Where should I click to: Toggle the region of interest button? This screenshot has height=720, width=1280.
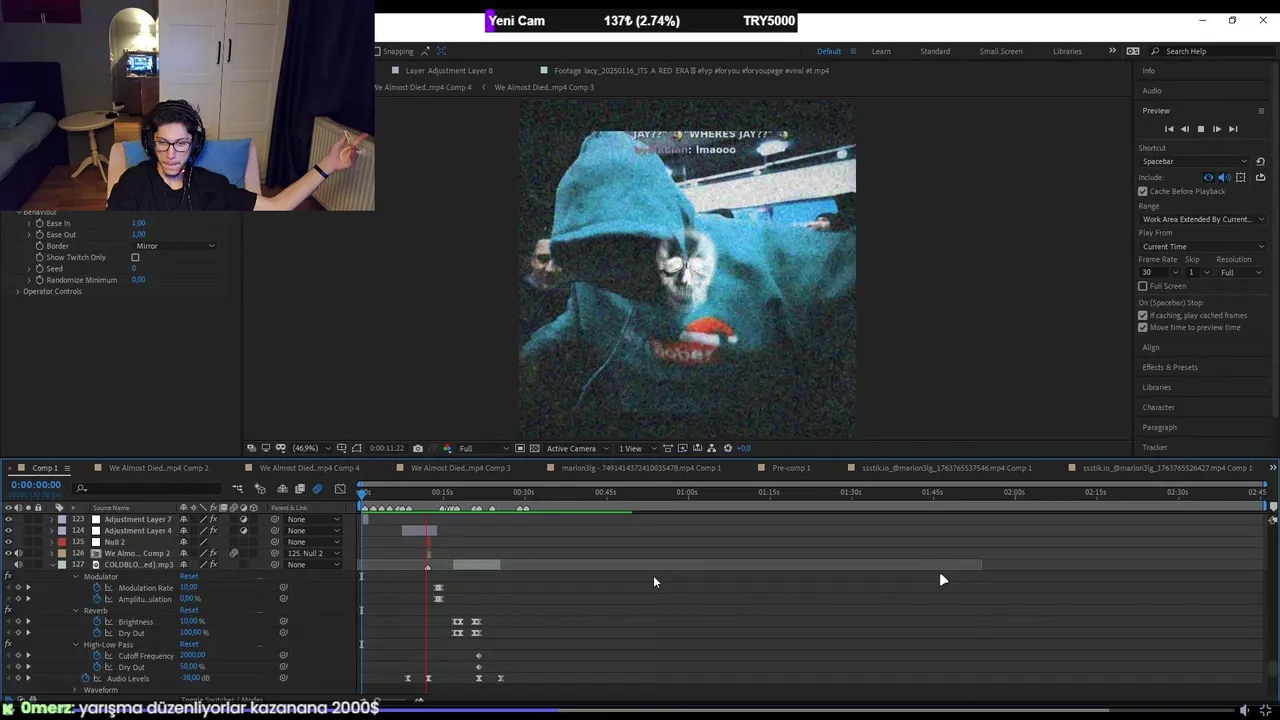coord(519,448)
